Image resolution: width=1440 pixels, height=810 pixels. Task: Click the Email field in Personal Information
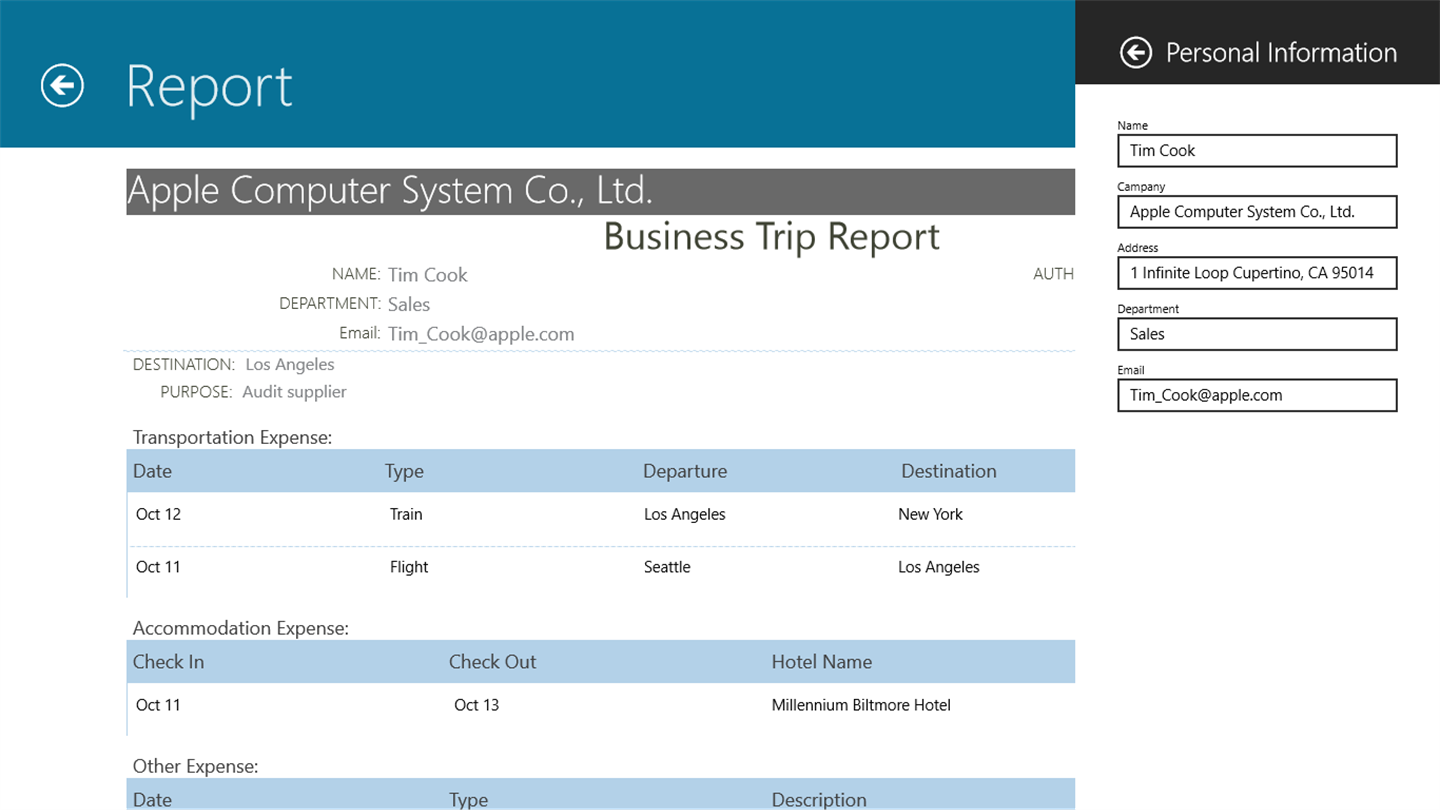[1257, 395]
